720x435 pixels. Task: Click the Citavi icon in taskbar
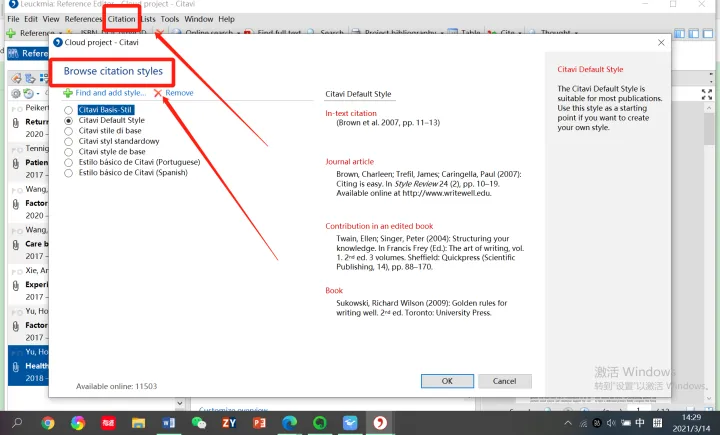tap(380, 423)
